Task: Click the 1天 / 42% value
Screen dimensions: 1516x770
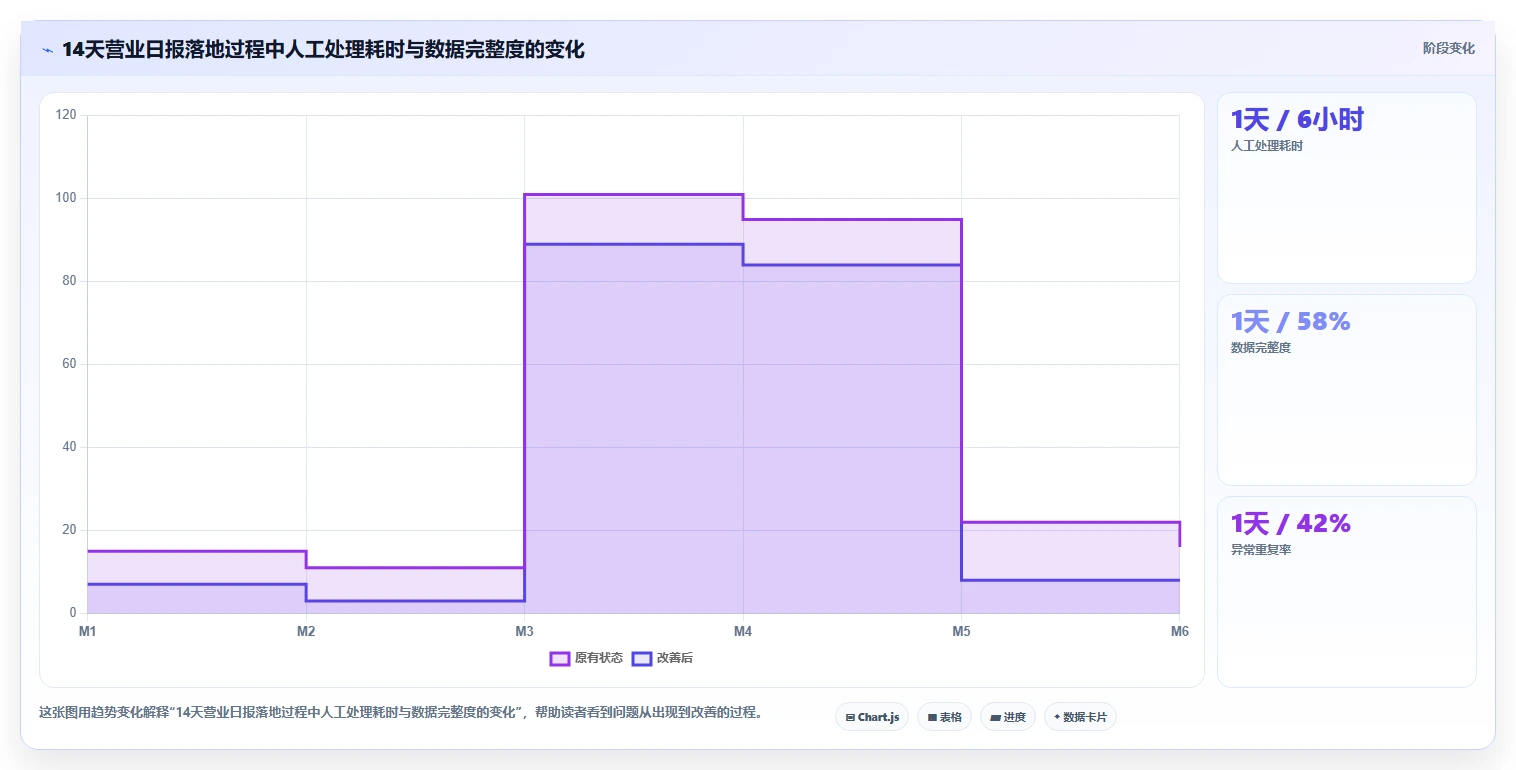Action: [1290, 524]
